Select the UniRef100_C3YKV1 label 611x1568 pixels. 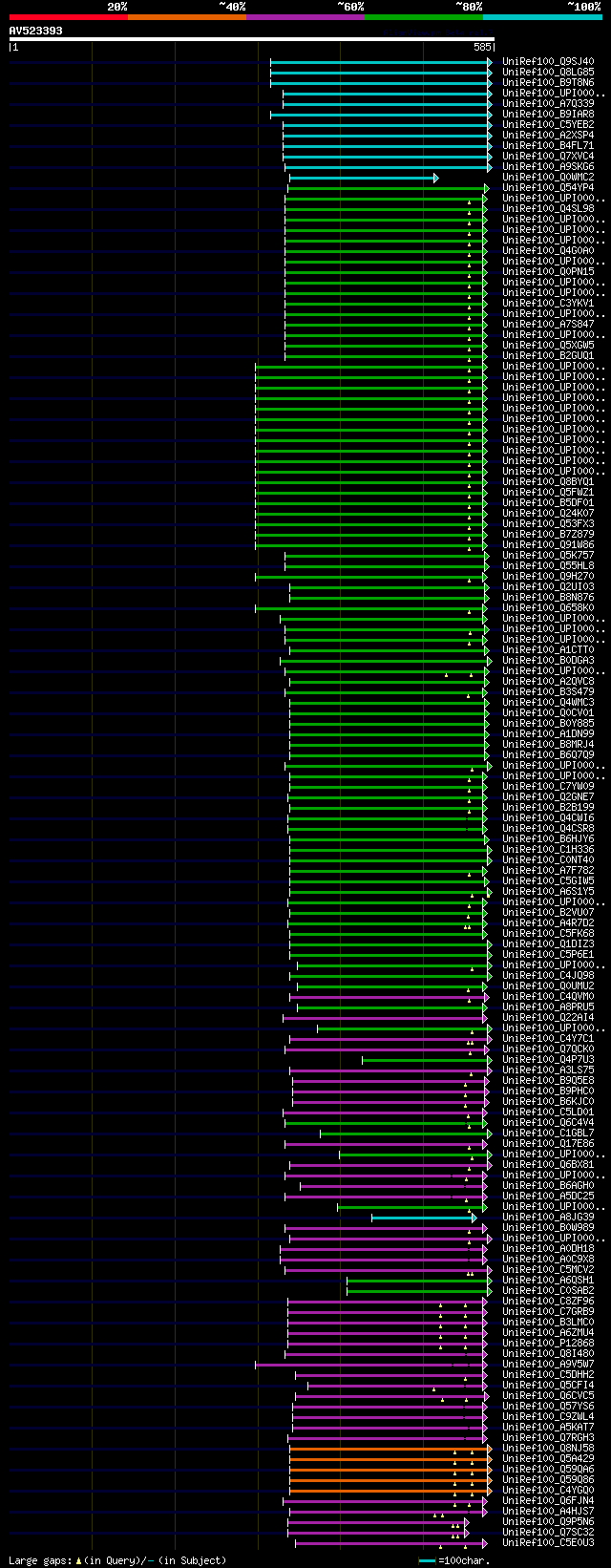pos(548,303)
